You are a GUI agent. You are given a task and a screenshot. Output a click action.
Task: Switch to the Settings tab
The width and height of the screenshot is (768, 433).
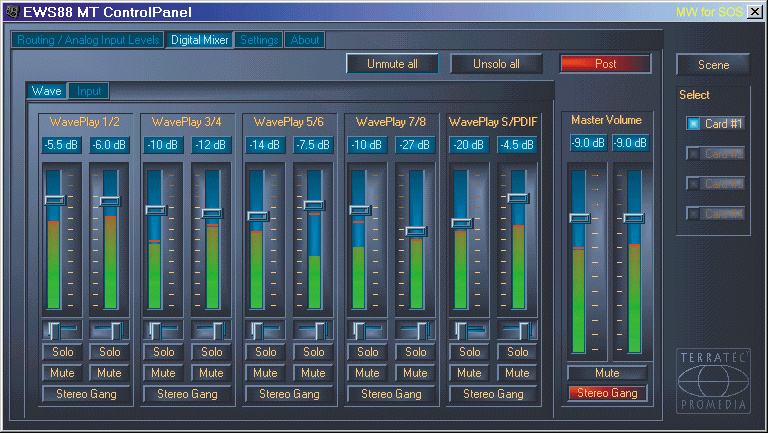(x=259, y=40)
